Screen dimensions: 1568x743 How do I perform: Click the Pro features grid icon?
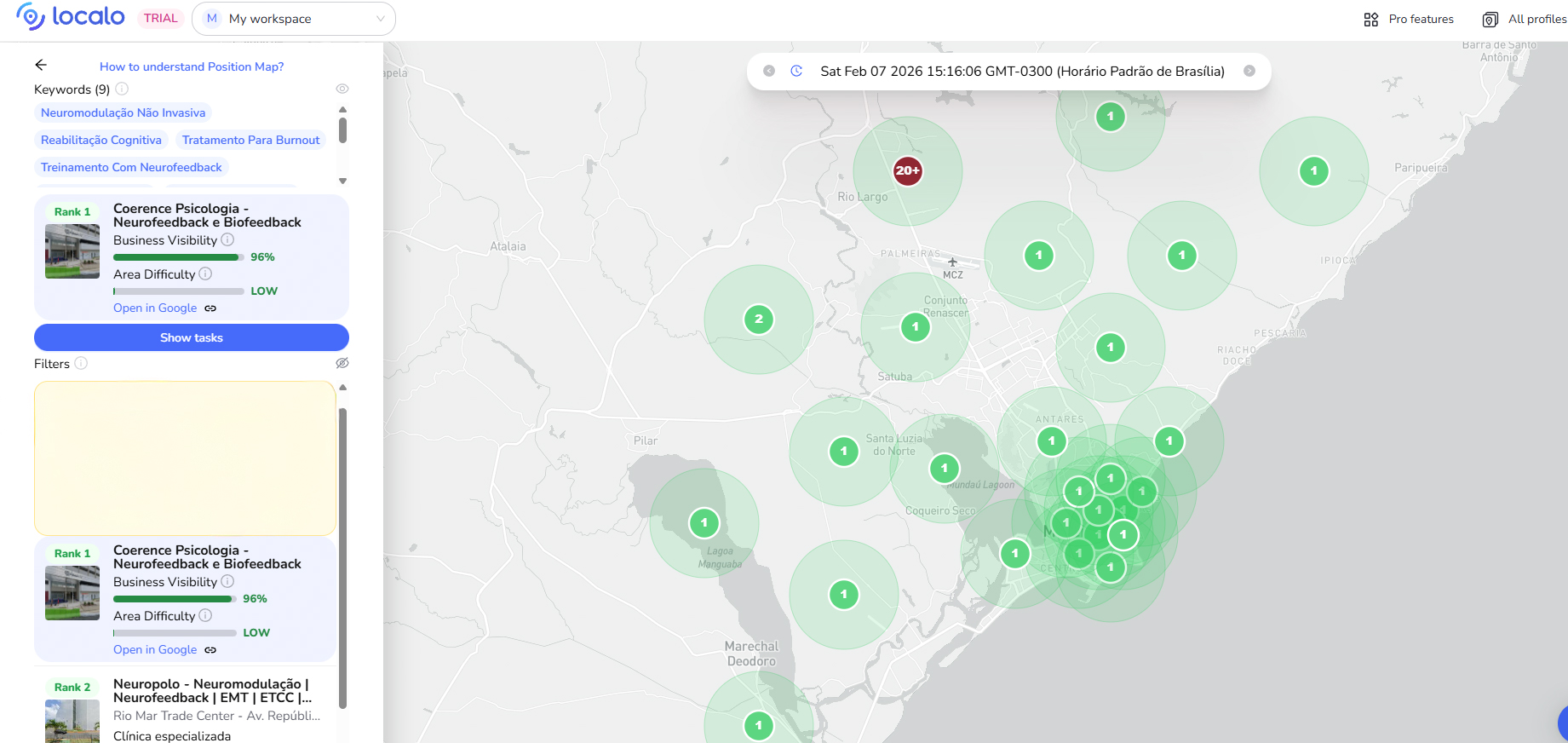click(x=1371, y=20)
